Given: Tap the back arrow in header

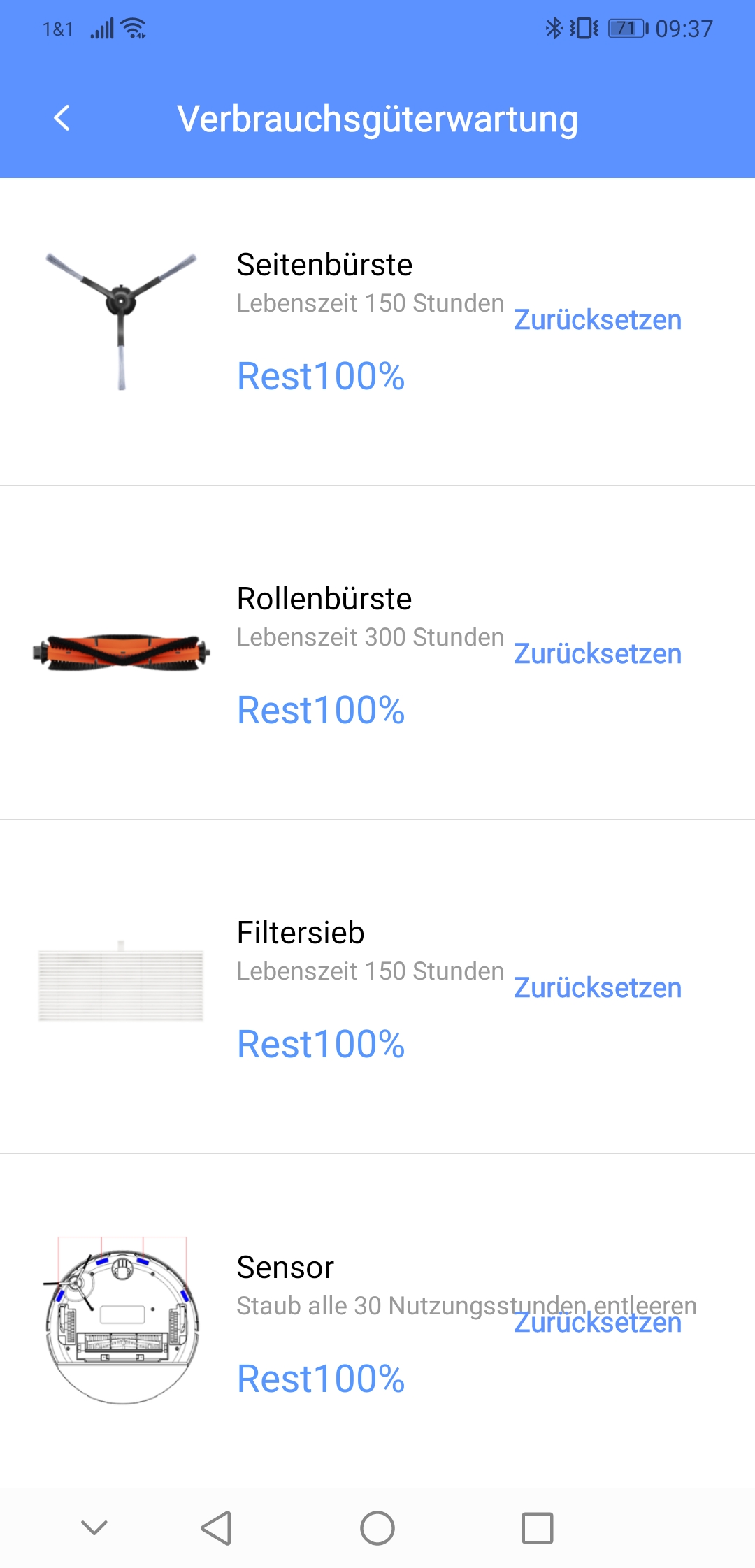Looking at the screenshot, I should [x=62, y=118].
